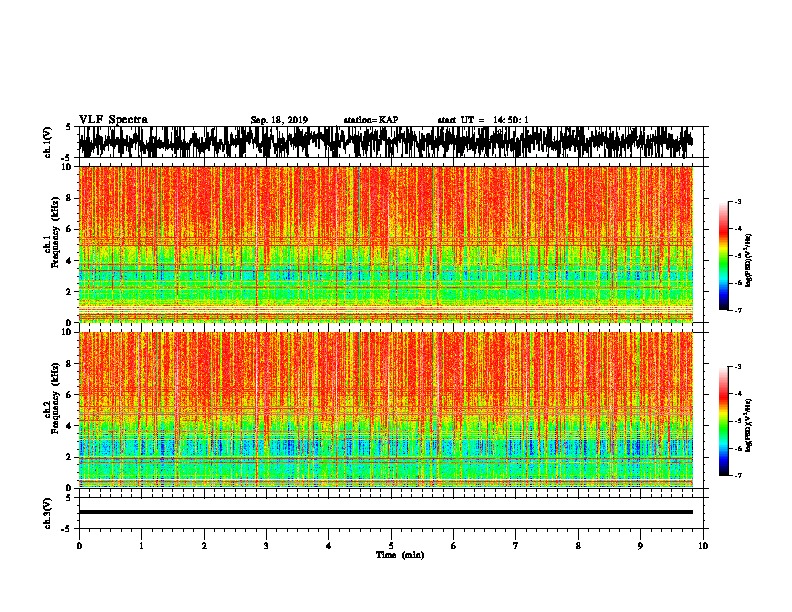Click the "-7" value on ch.1 colorbar
Screen dimensions: 792x612
(738, 310)
